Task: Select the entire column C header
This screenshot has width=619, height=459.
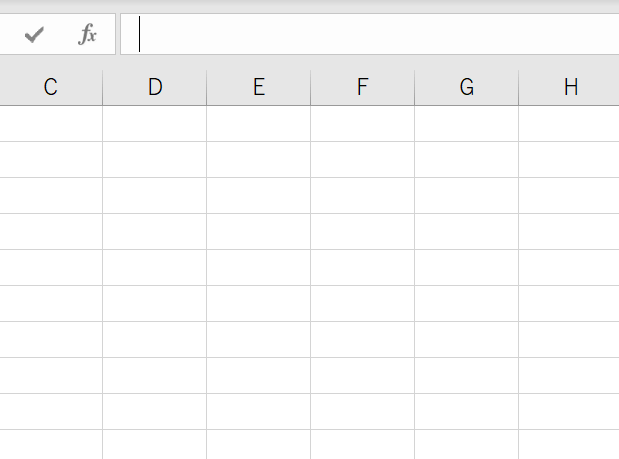Action: 51,87
